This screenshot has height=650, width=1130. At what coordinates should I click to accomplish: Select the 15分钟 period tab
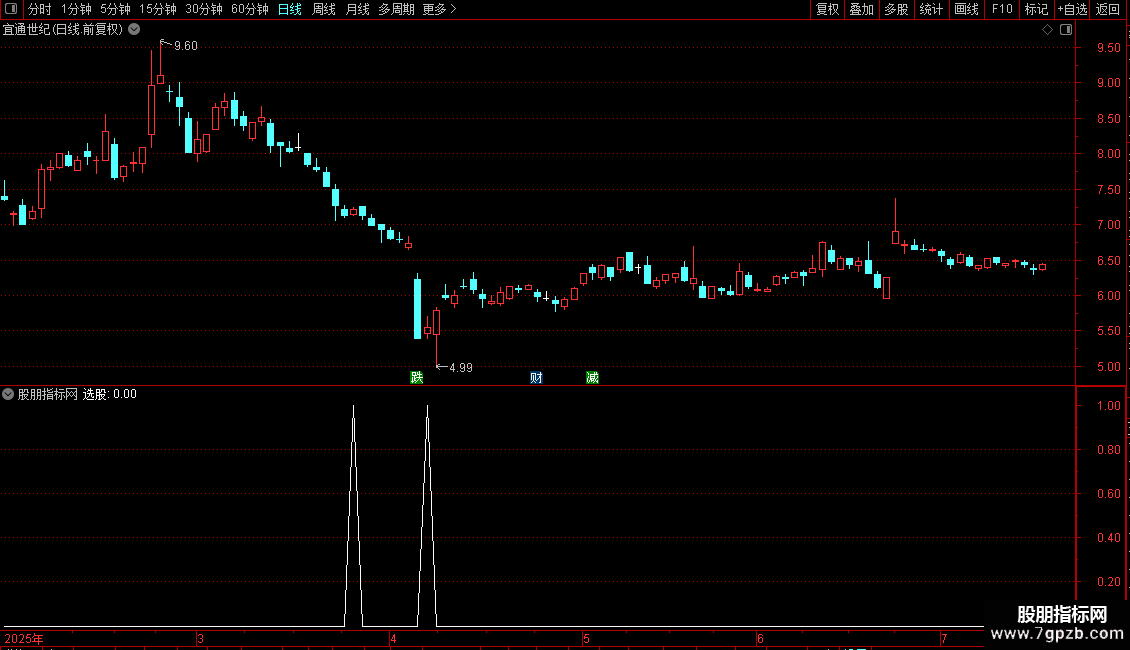pos(158,9)
